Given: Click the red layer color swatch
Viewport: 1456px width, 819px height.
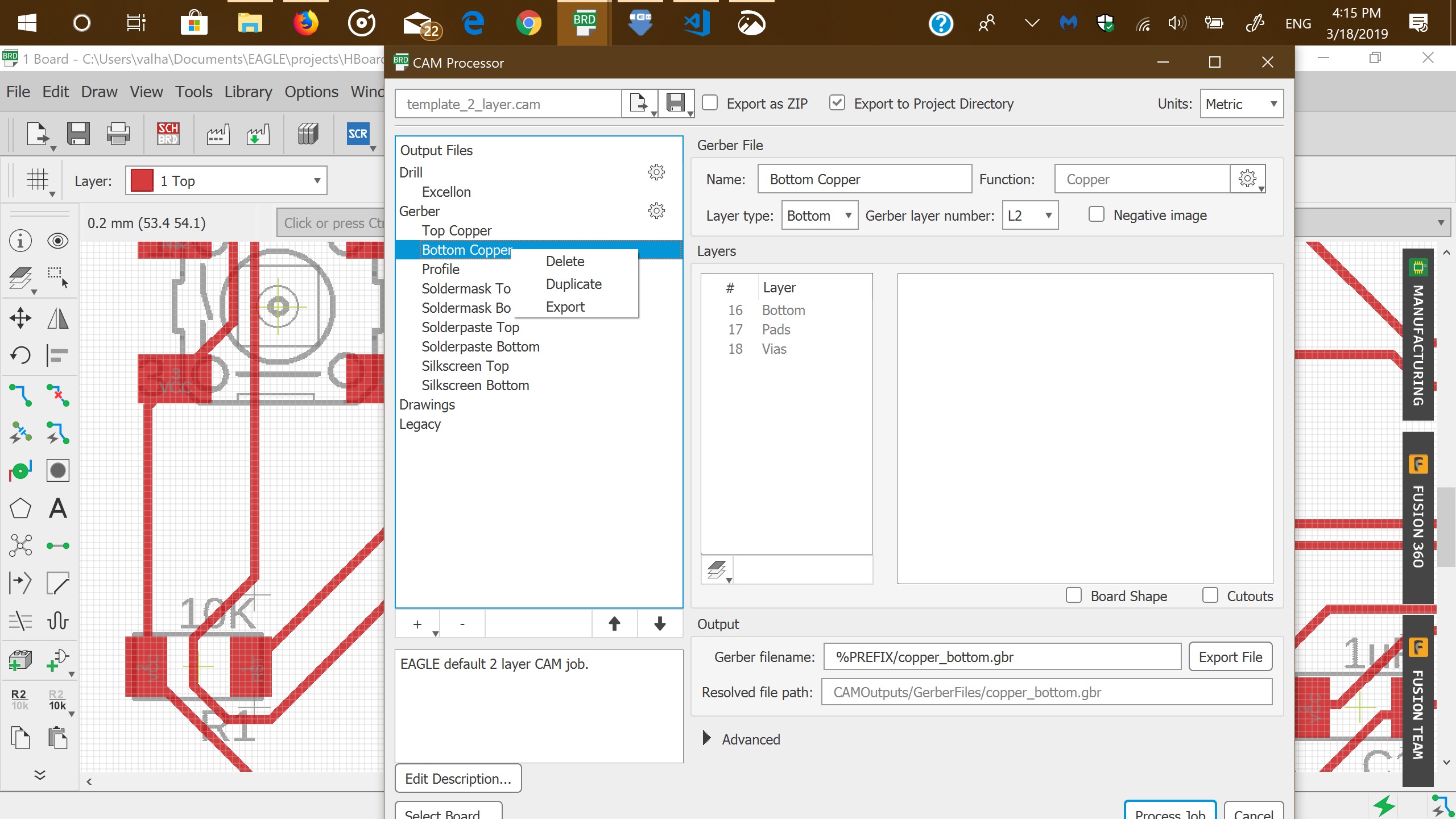Looking at the screenshot, I should coord(142,181).
